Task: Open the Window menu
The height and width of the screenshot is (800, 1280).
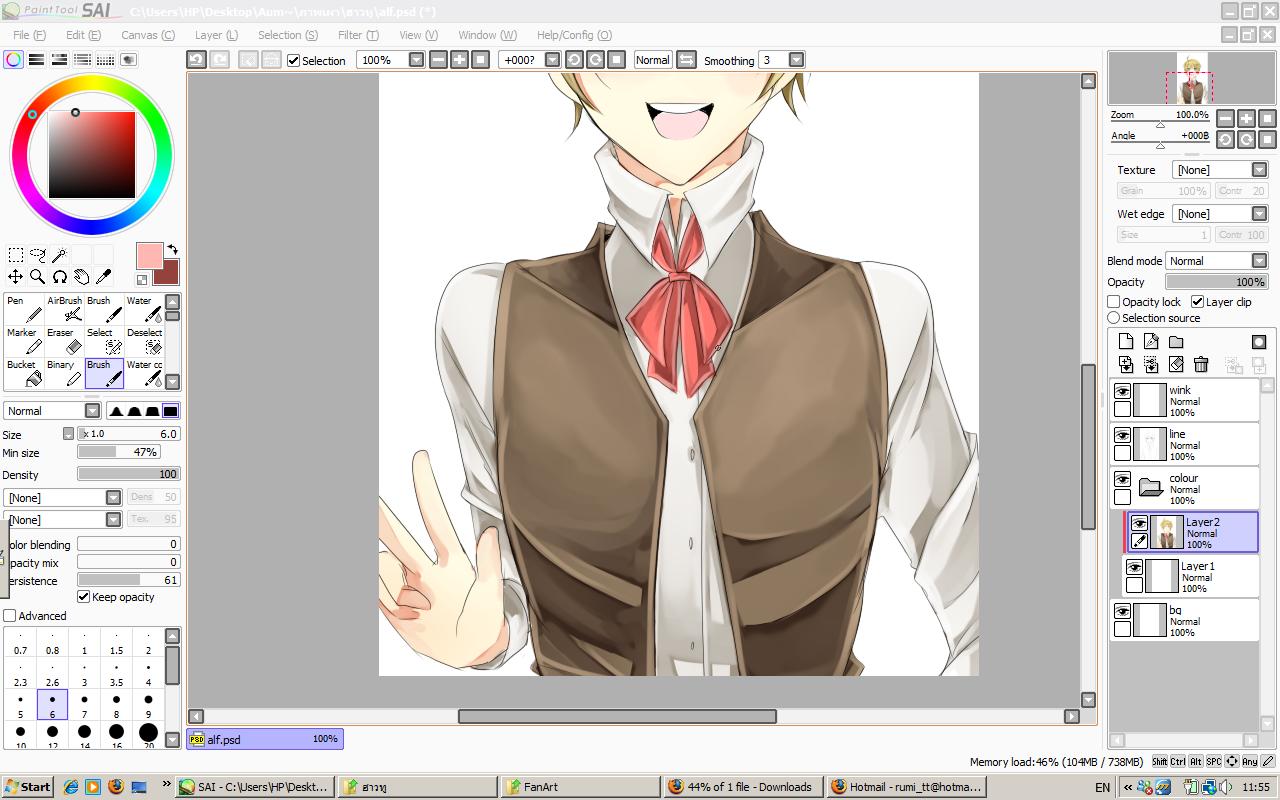Action: (x=487, y=35)
